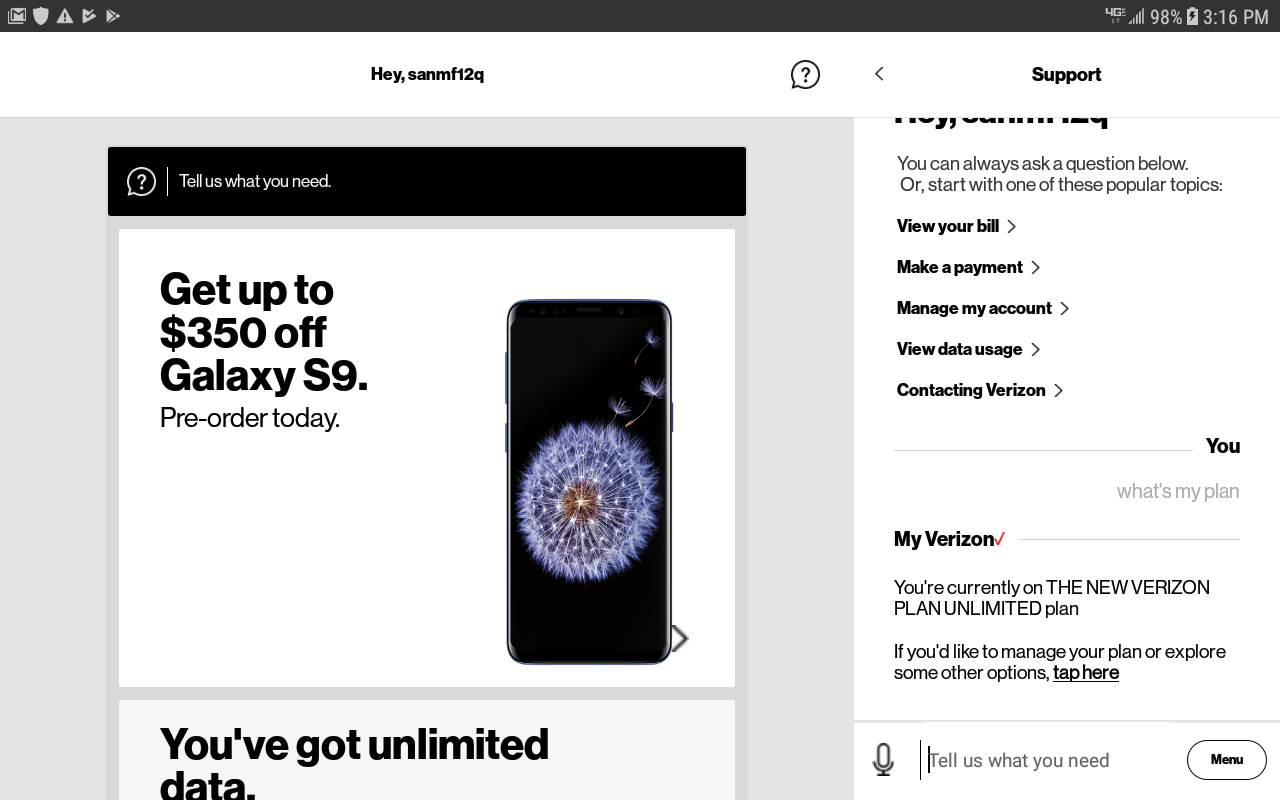Screen dimensions: 1280x800
Task: Tap the question icon in the black banner
Action: tap(141, 181)
